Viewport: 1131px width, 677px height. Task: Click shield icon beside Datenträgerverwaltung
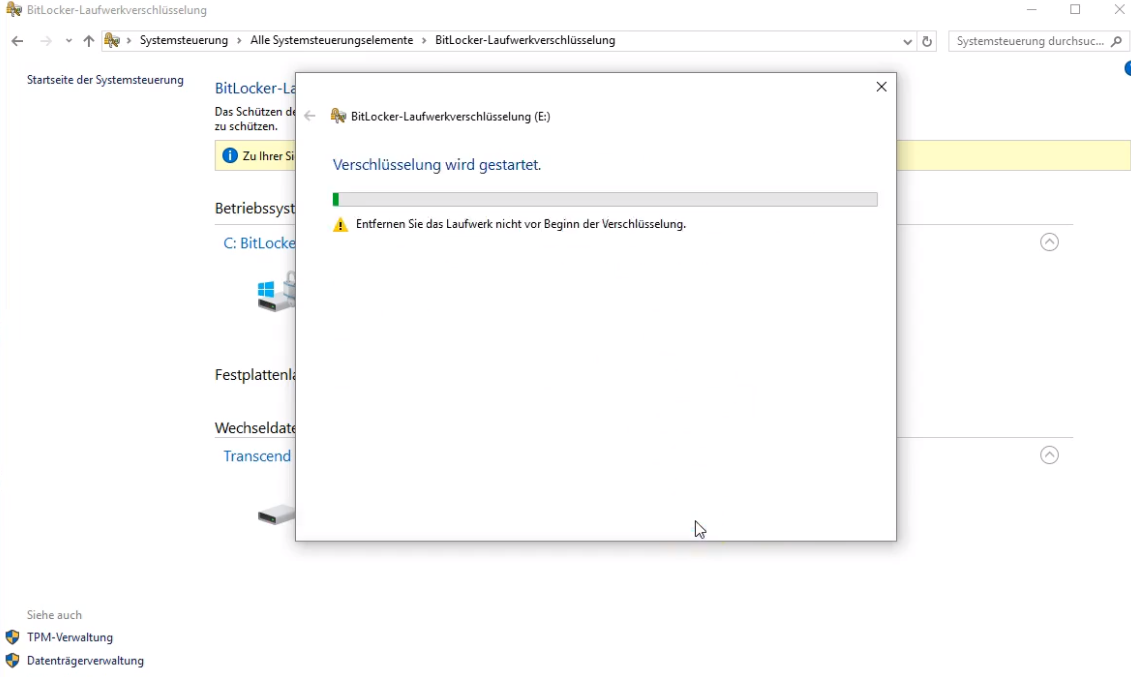click(12, 660)
